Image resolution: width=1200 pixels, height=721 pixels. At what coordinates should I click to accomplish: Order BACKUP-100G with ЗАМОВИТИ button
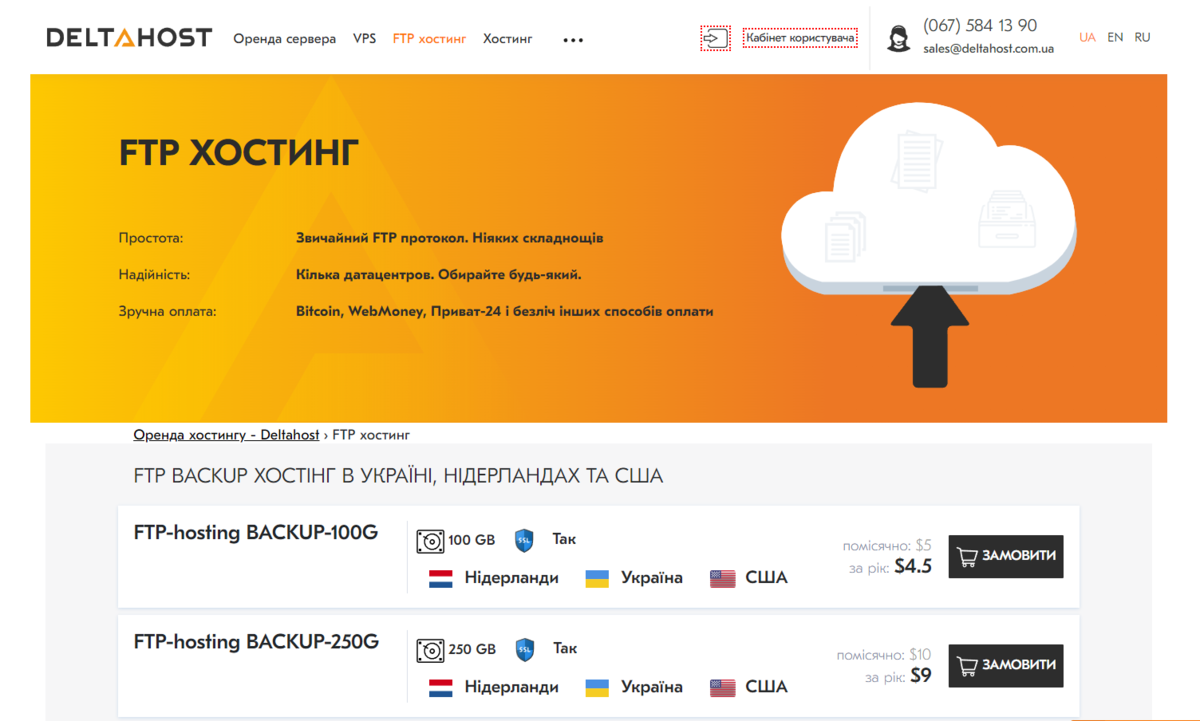click(x=1006, y=556)
